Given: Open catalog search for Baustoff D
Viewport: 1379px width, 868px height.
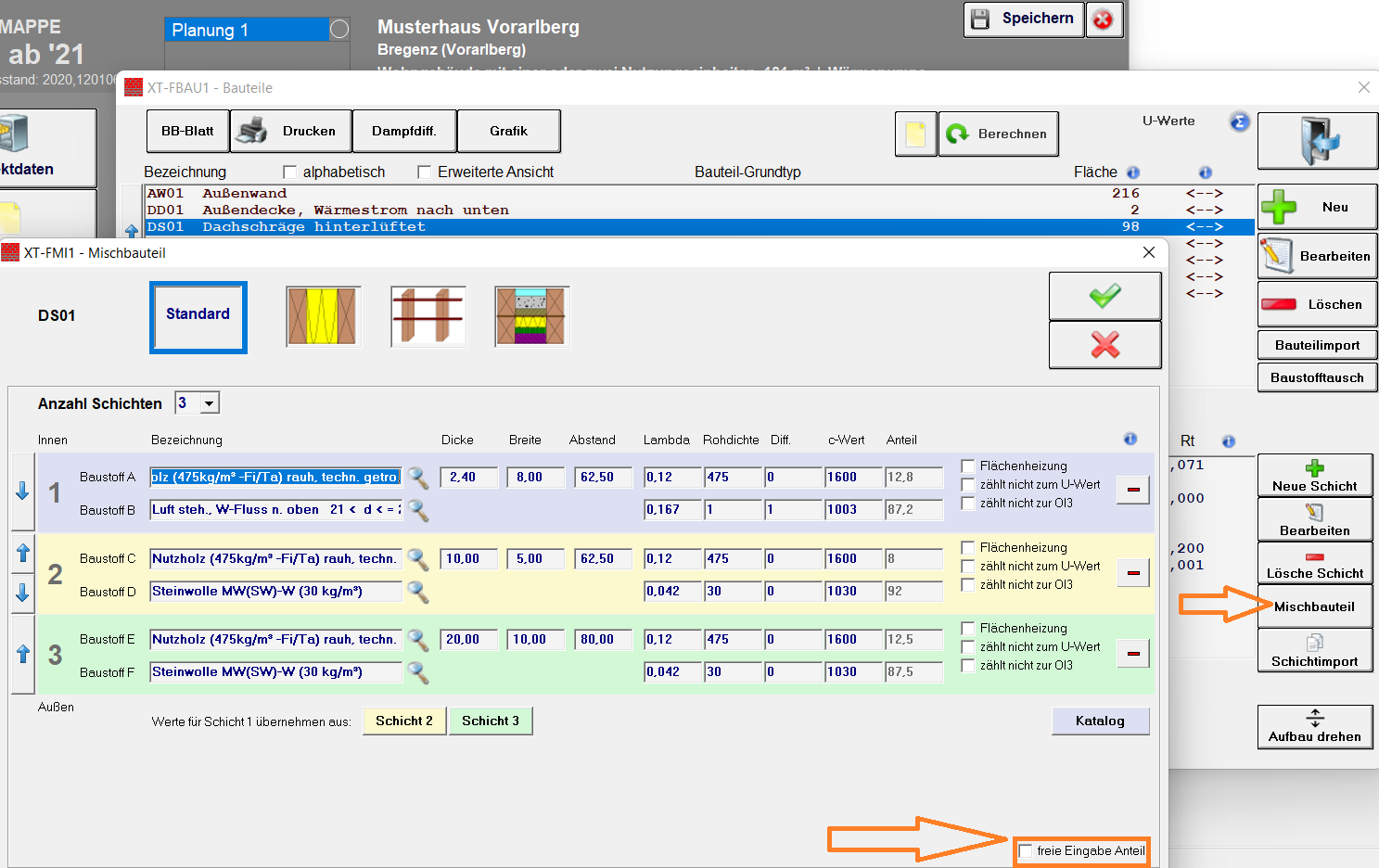Looking at the screenshot, I should pyautogui.click(x=418, y=592).
